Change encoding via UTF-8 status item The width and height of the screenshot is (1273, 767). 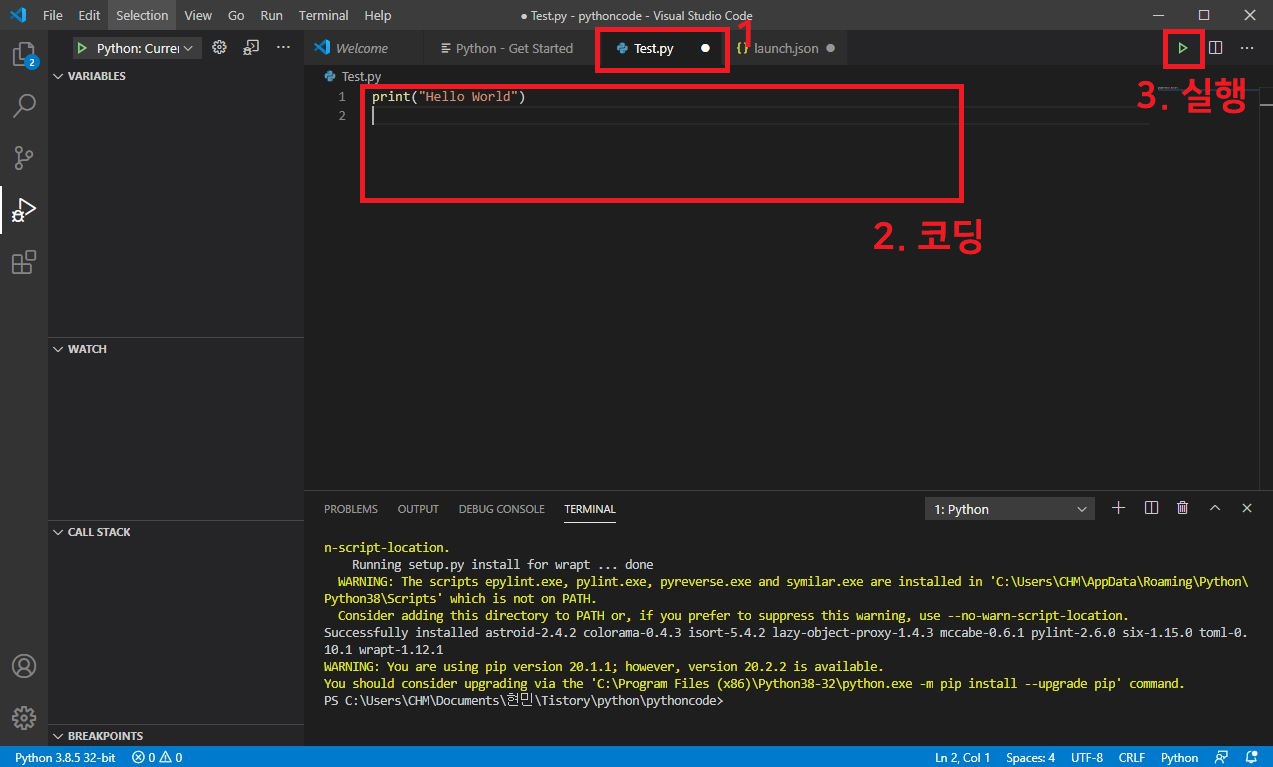pyautogui.click(x=1086, y=757)
